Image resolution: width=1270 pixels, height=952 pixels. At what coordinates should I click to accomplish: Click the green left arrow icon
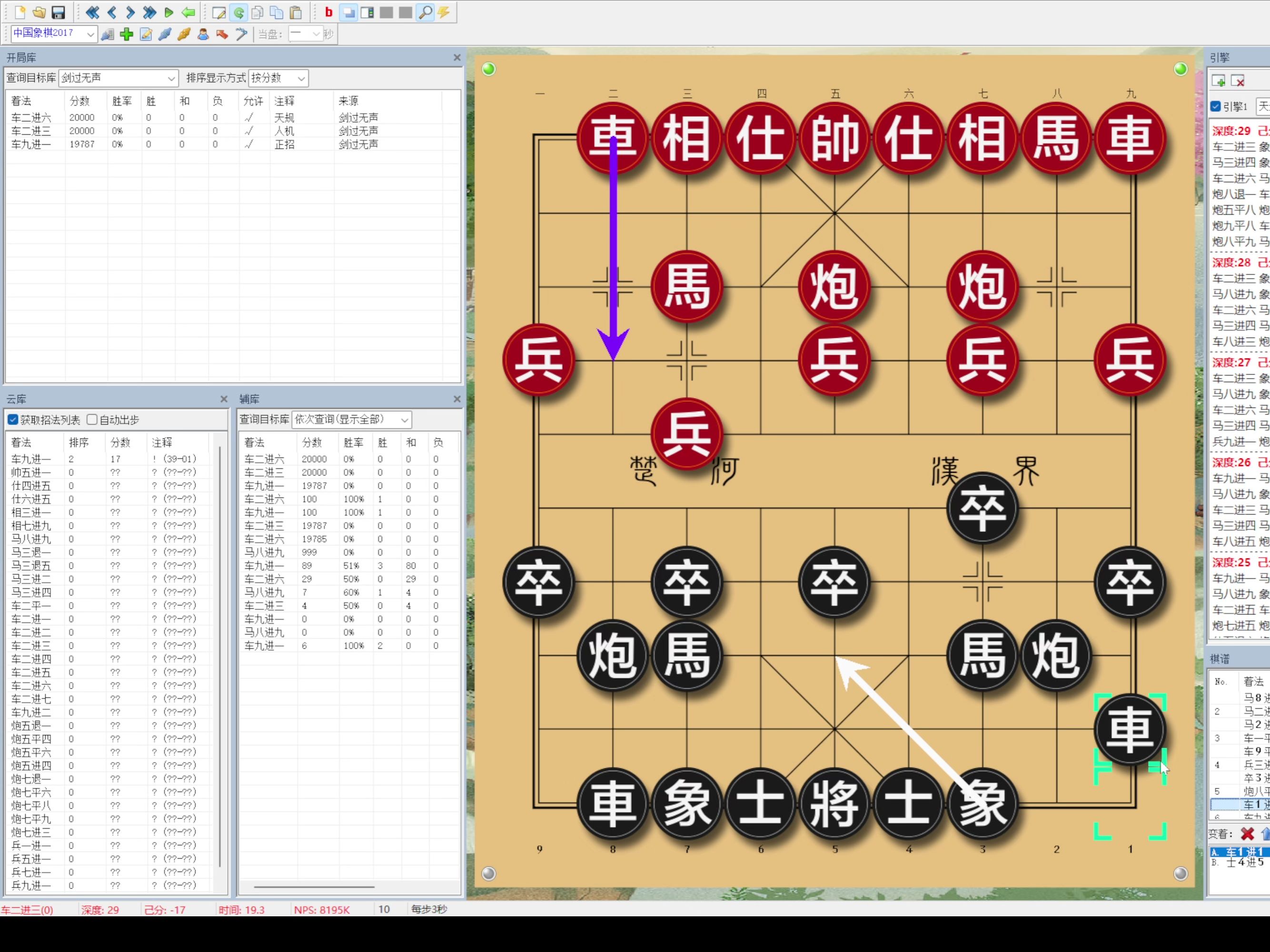click(x=188, y=12)
